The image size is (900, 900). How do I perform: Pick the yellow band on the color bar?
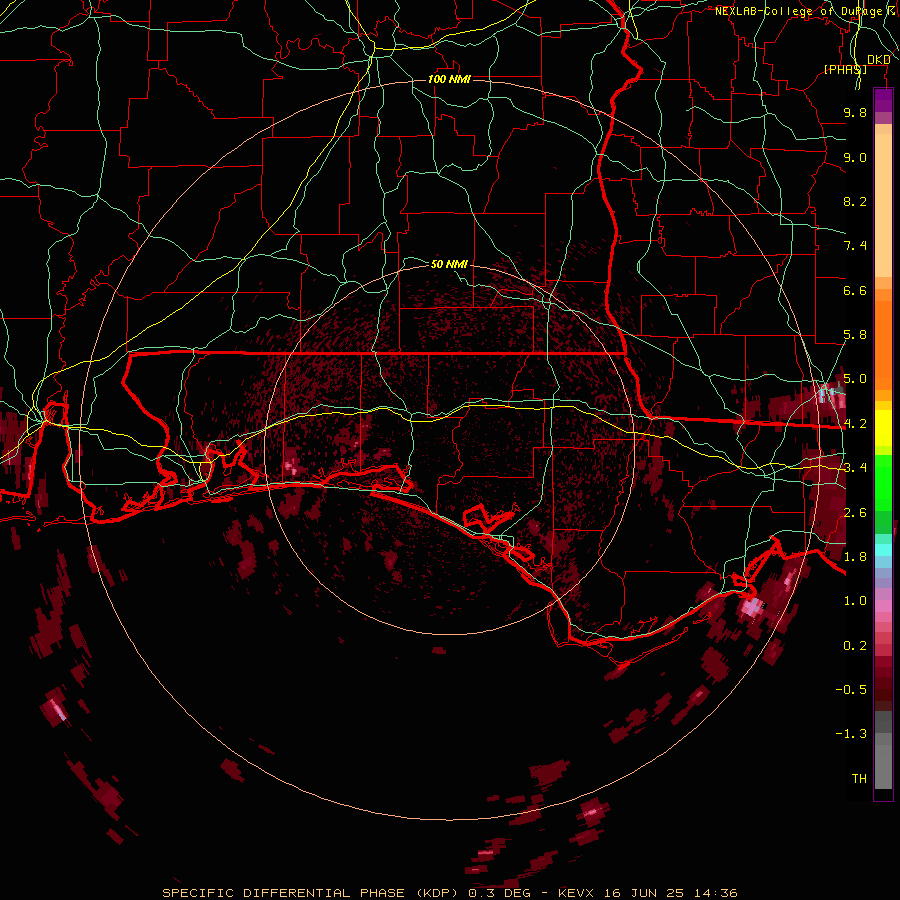pos(883,428)
